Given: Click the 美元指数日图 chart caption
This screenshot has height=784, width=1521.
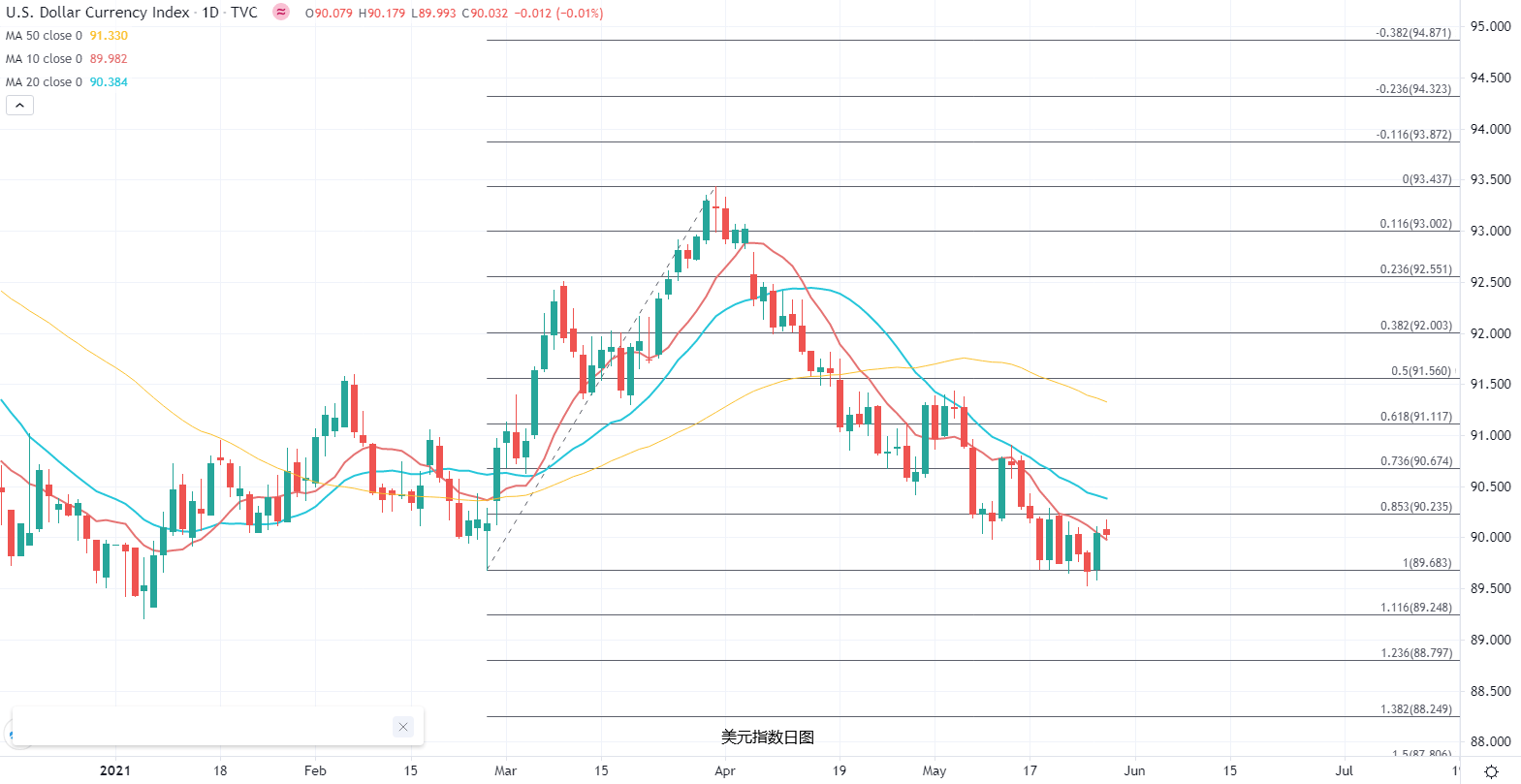Looking at the screenshot, I should click(768, 737).
